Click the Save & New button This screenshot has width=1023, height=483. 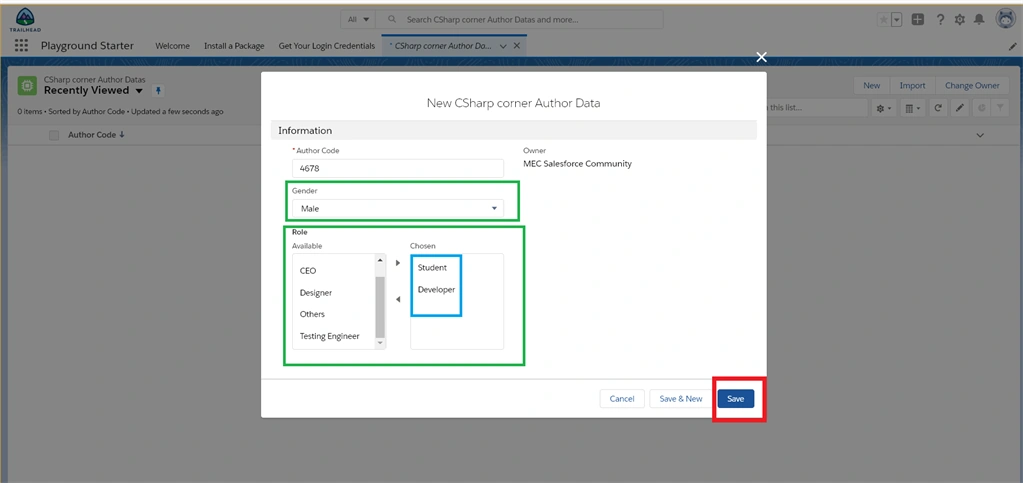point(680,399)
